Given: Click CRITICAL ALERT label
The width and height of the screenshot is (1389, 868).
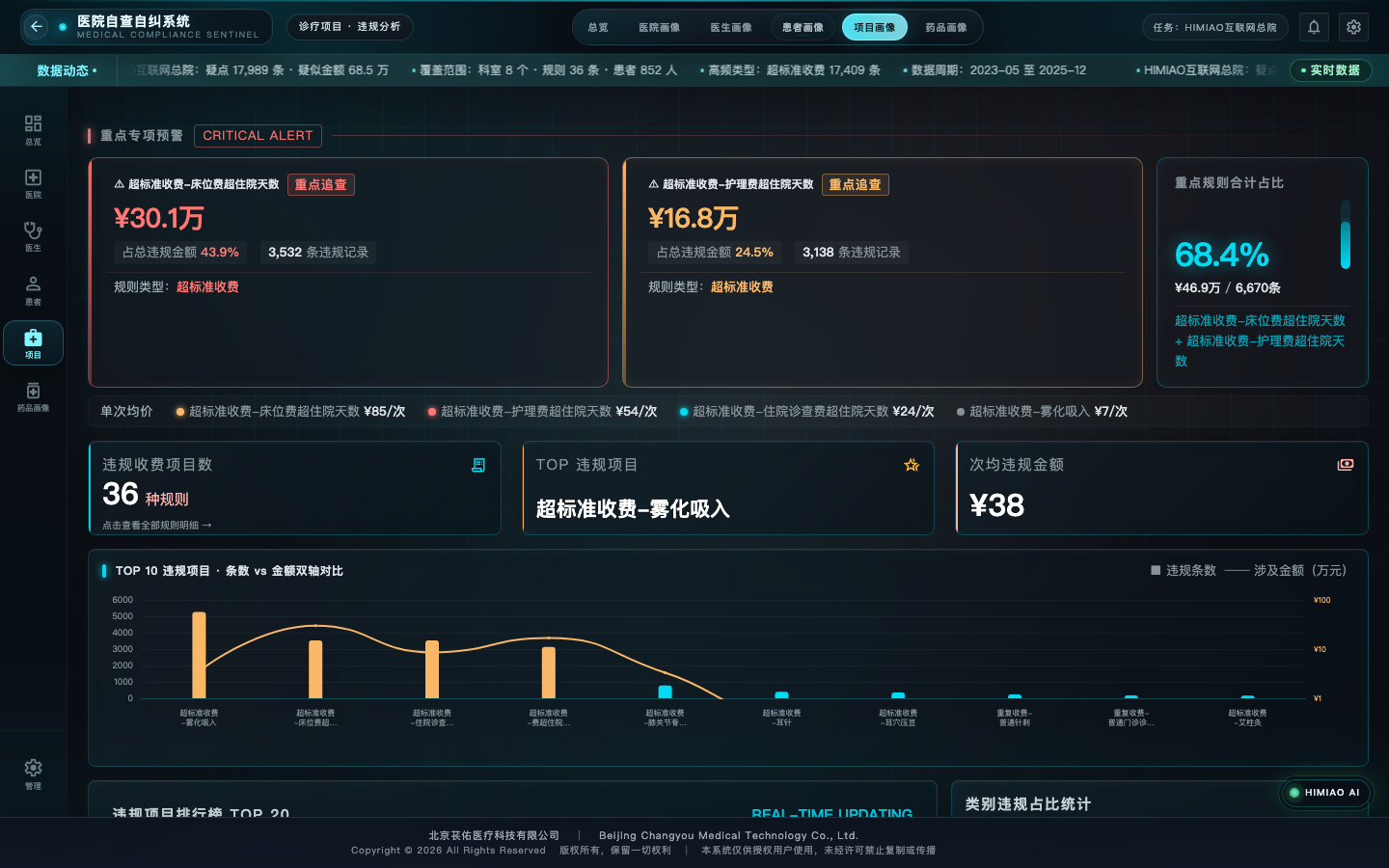Looking at the screenshot, I should [258, 136].
